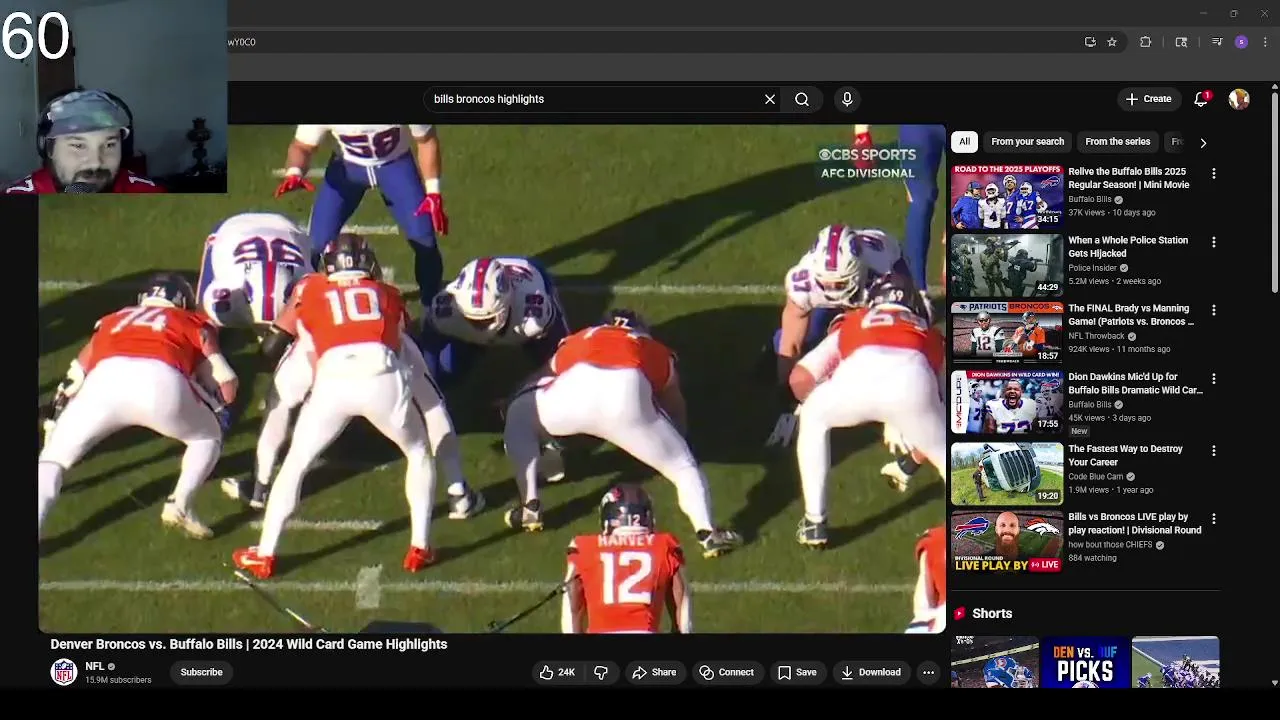Open the notifications bell
The image size is (1280, 720).
[1201, 99]
